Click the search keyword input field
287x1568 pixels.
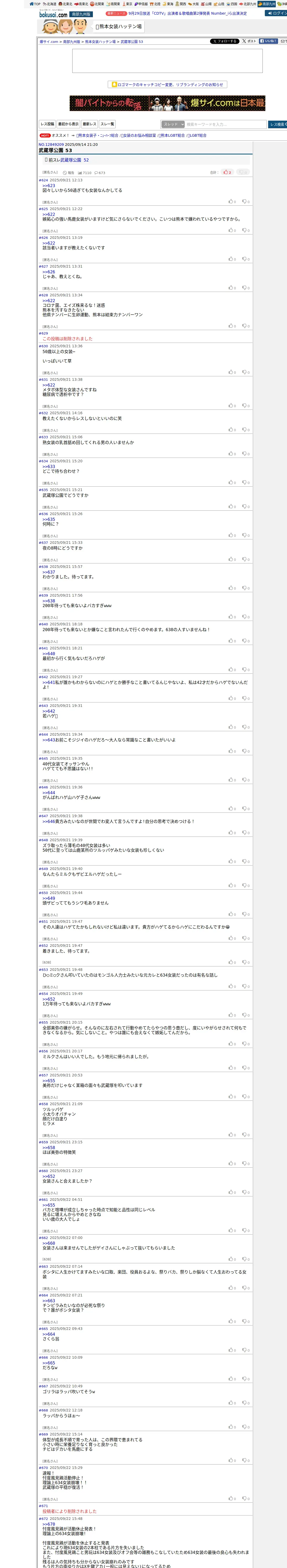pyautogui.click(x=226, y=124)
